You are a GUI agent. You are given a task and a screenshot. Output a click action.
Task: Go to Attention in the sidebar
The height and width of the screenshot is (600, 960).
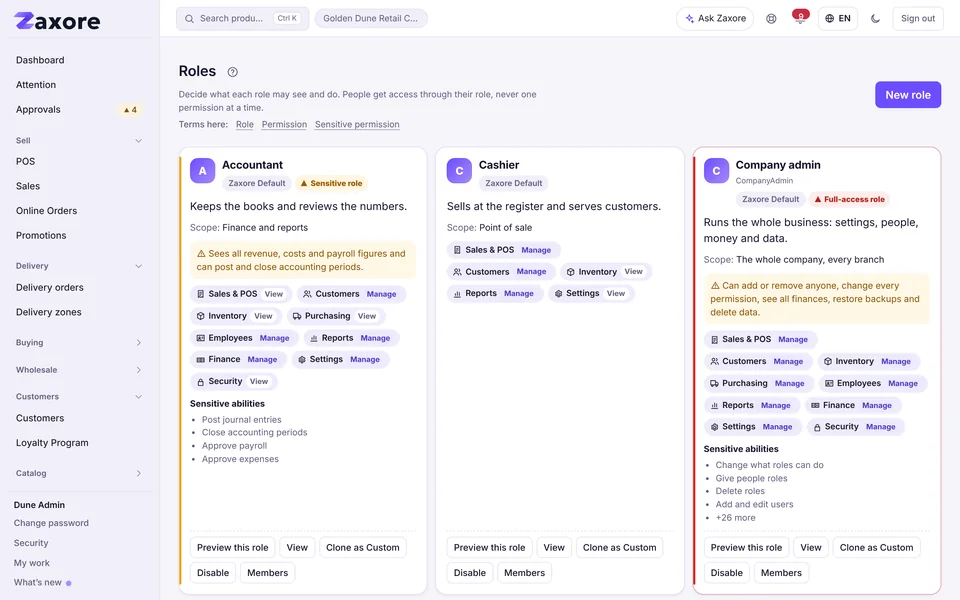pos(36,84)
